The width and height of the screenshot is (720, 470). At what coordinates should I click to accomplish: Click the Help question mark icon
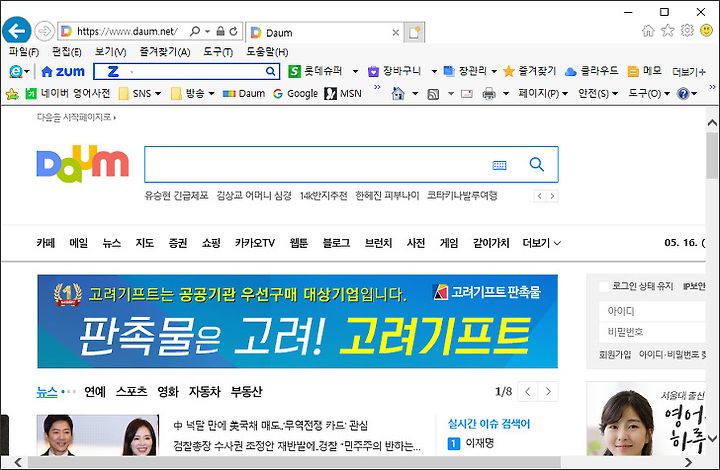[x=683, y=94]
